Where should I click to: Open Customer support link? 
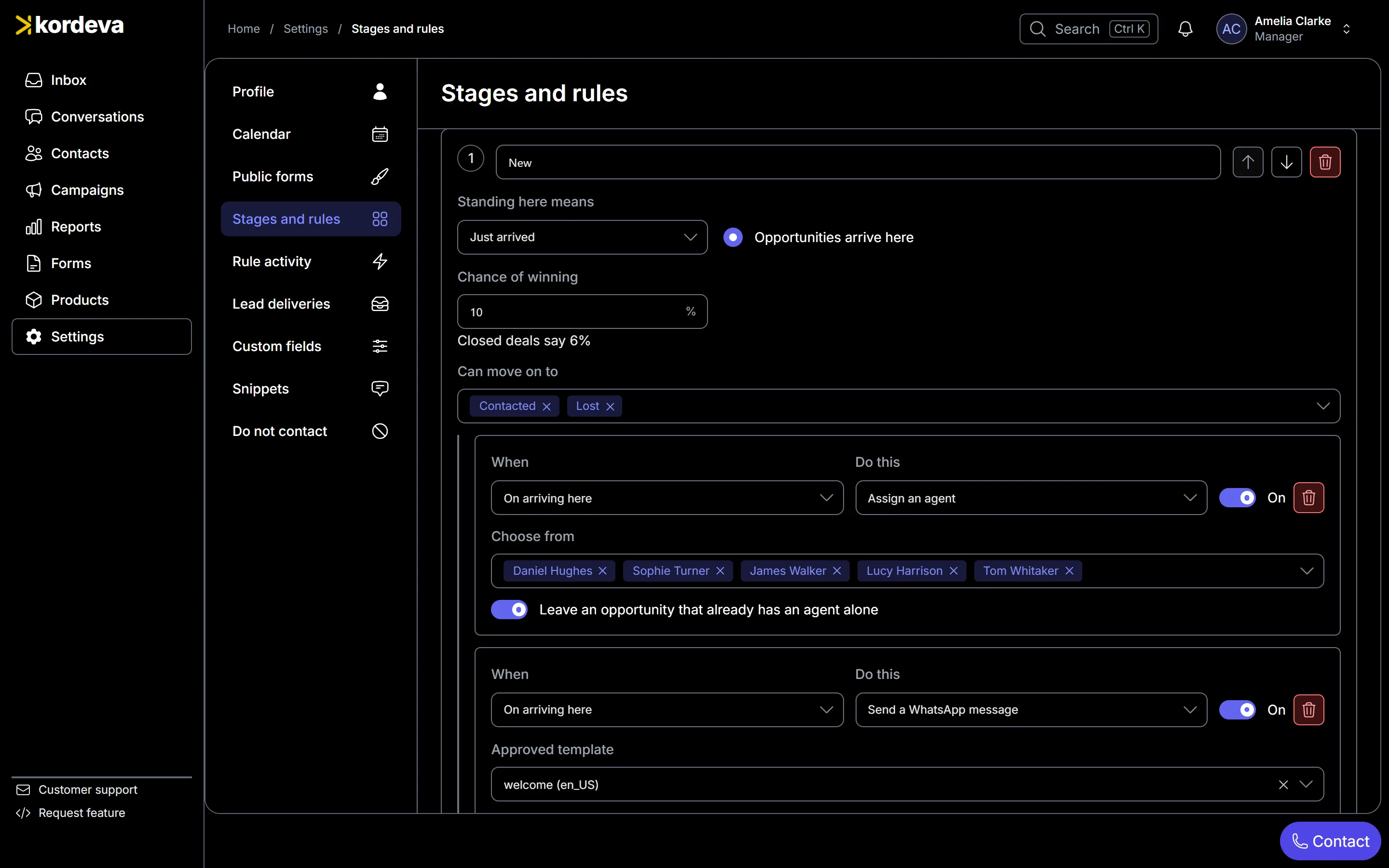click(77, 790)
